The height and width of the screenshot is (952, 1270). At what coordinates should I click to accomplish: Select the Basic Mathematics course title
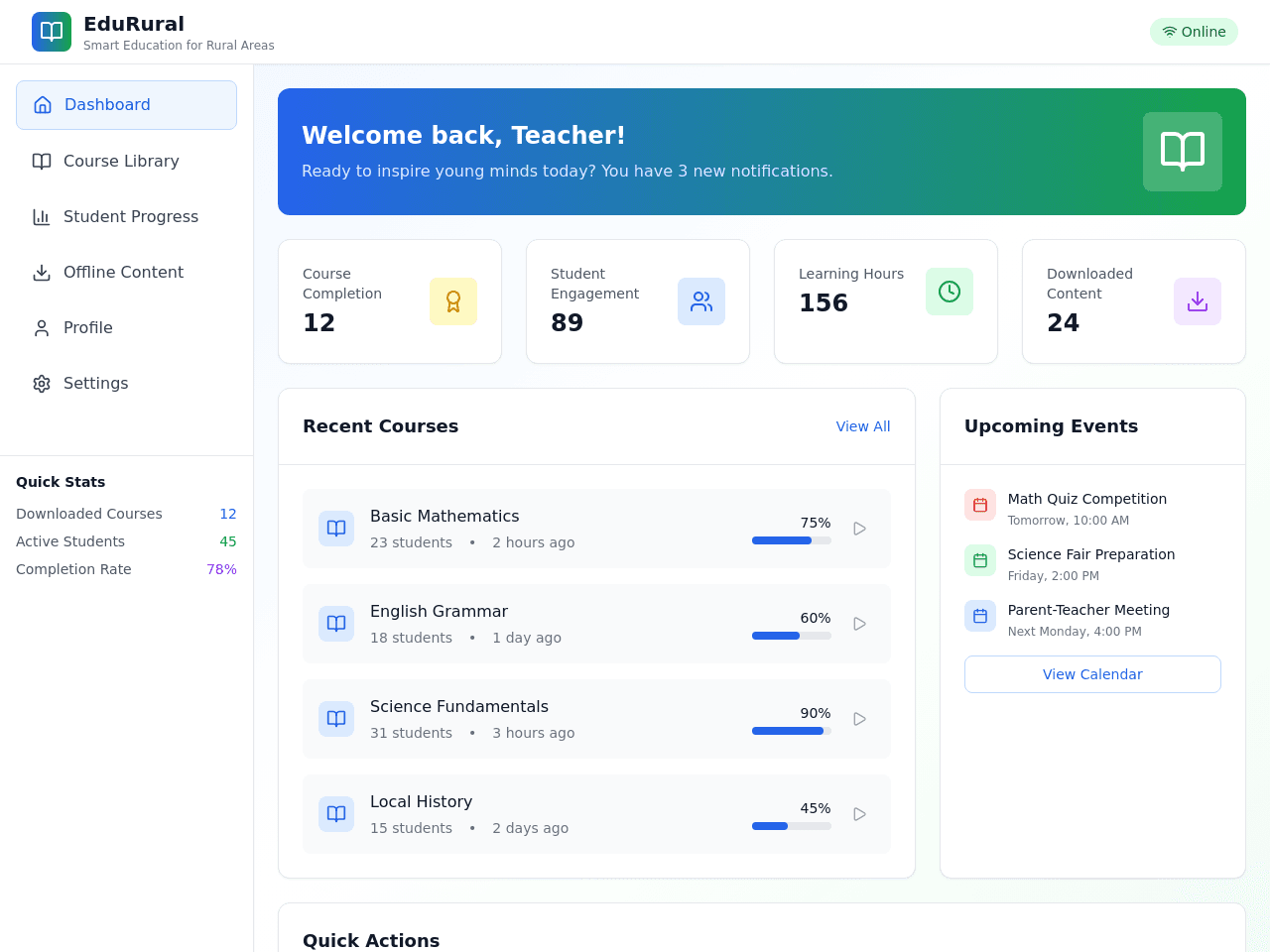point(444,517)
